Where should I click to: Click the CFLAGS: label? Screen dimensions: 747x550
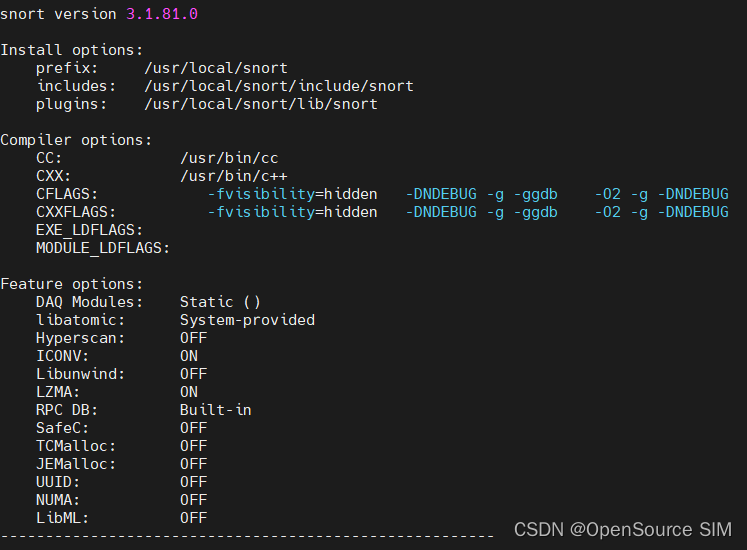(x=67, y=194)
